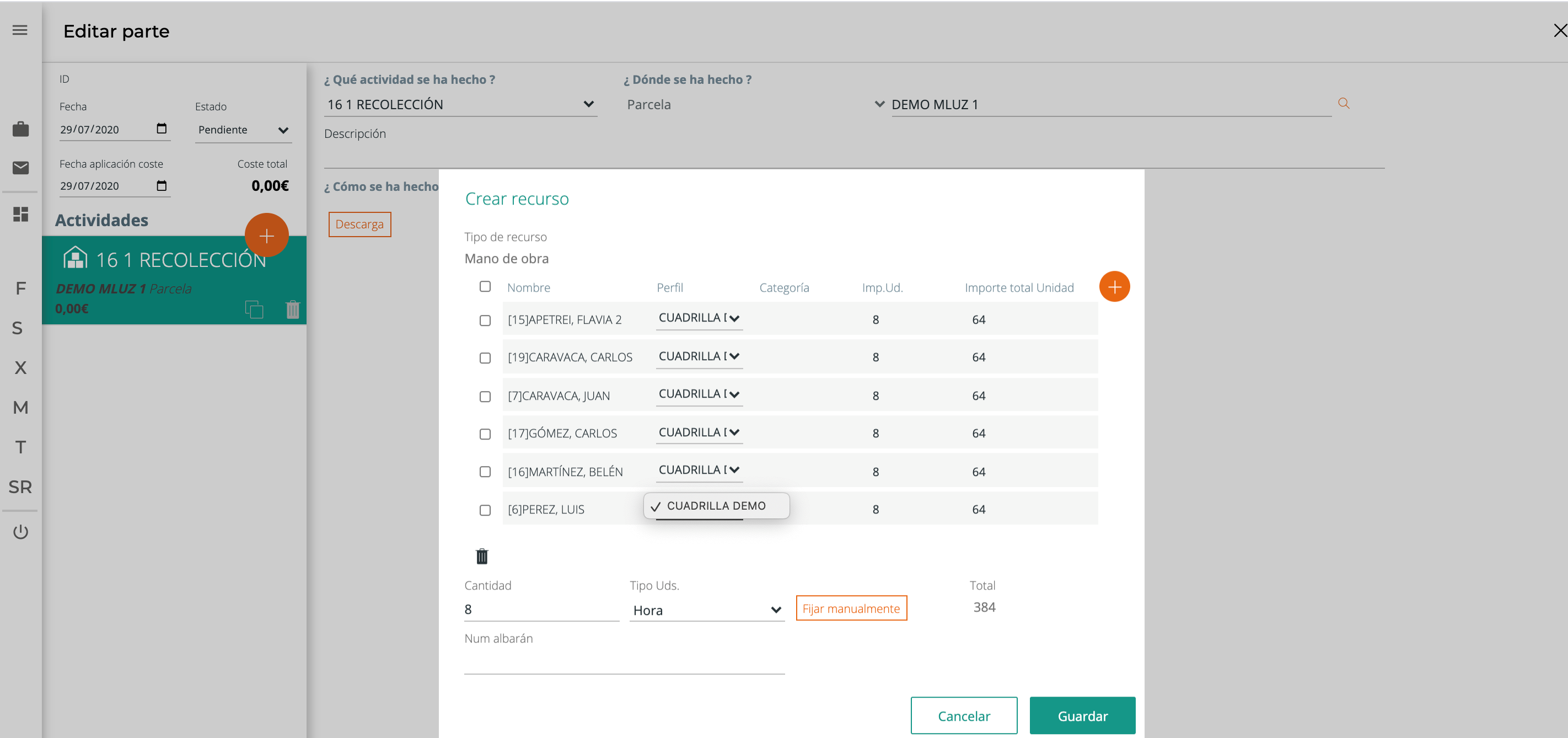Open sidebar item S

coord(18,328)
